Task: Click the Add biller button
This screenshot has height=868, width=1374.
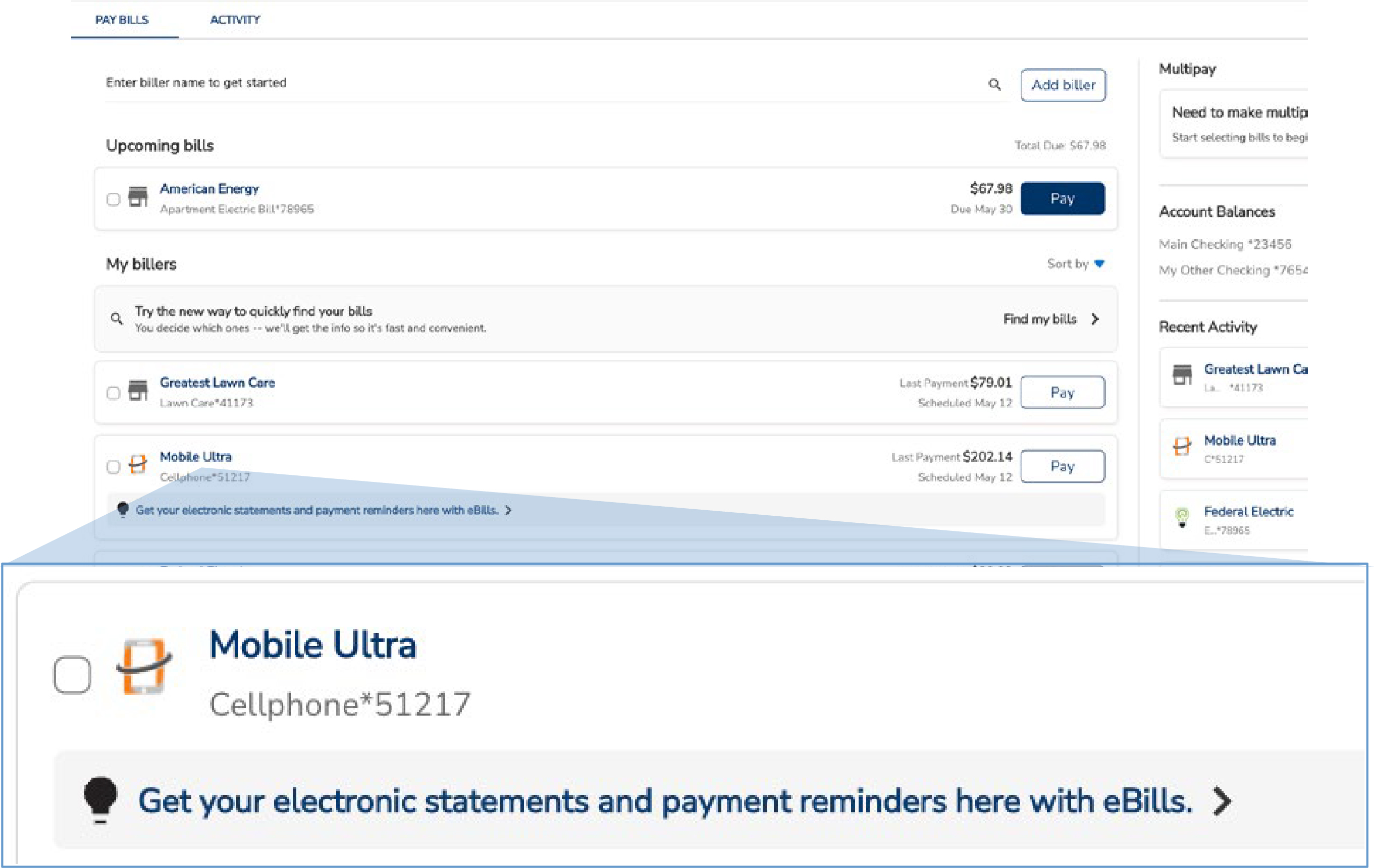Action: click(x=1063, y=85)
